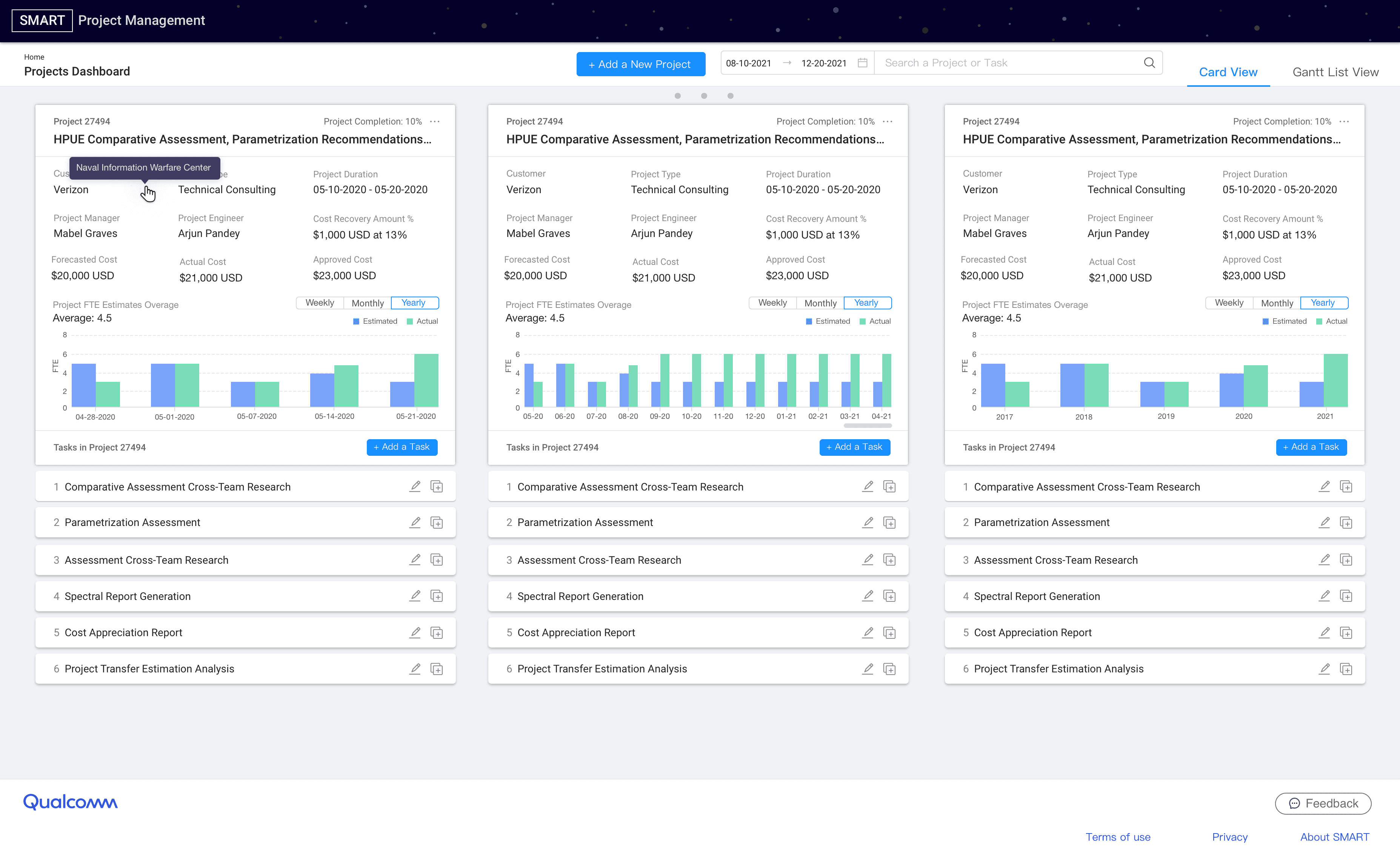Toggle Estimated legend in right card chart

[1284, 321]
